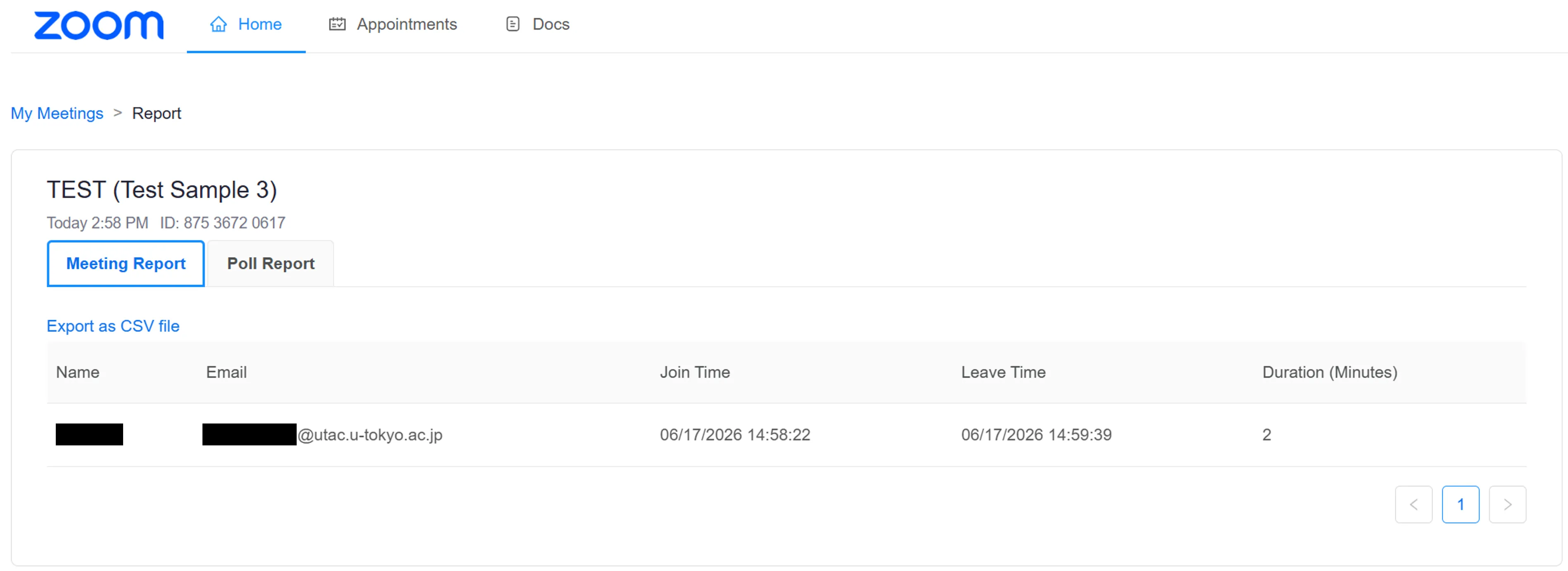1568x571 pixels.
Task: Click the Zoom logo
Action: [x=99, y=25]
